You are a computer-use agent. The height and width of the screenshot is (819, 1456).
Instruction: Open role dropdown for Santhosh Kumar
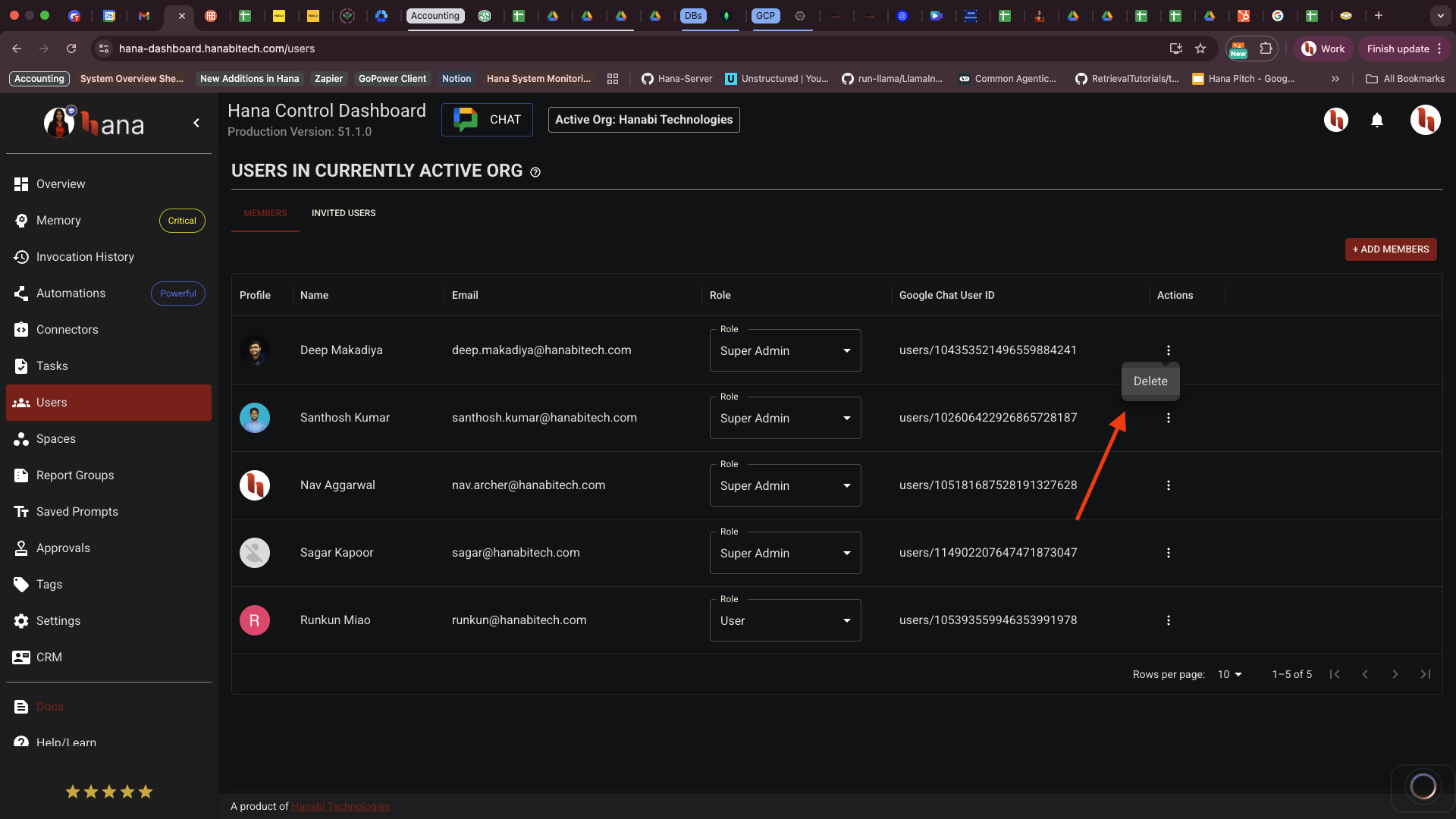click(x=785, y=418)
